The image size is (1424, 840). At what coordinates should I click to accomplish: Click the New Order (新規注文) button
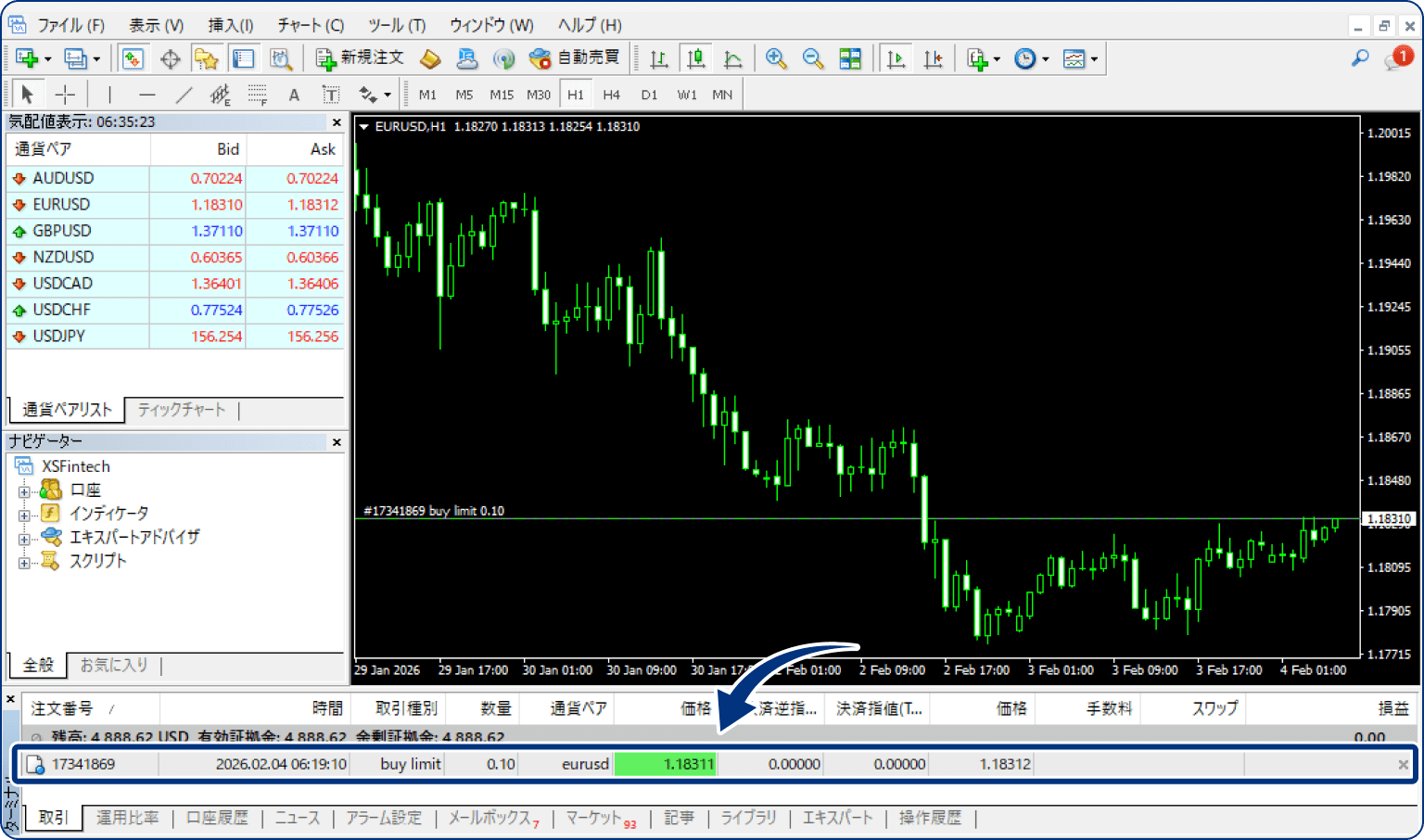coord(360,58)
